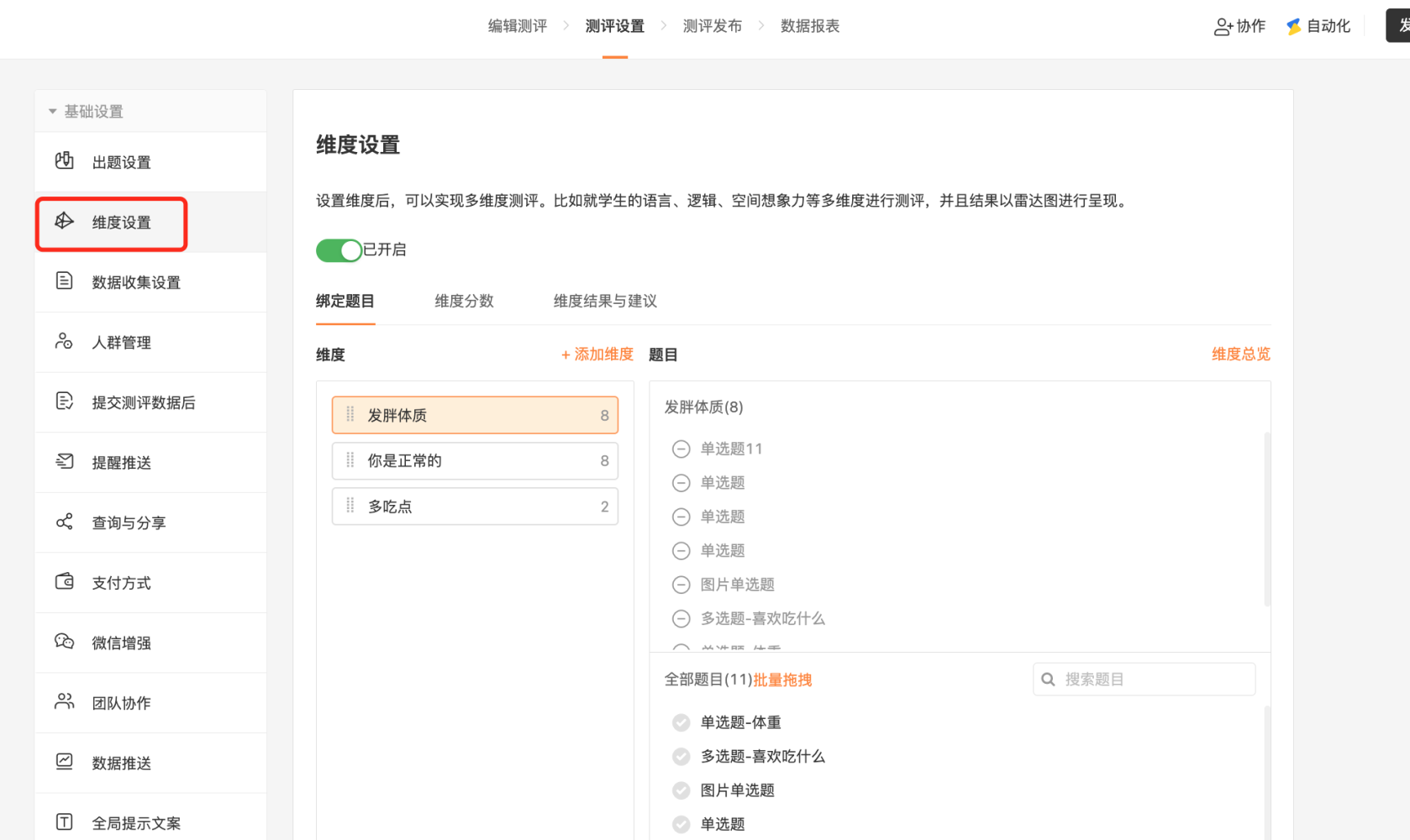The image size is (1410, 840).
Task: Open 数据推送 in sidebar
Action: coord(151,763)
